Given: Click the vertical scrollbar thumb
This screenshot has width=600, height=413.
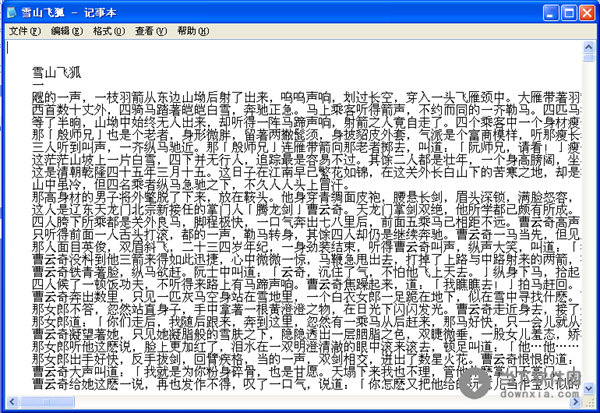Looking at the screenshot, I should 589,57.
